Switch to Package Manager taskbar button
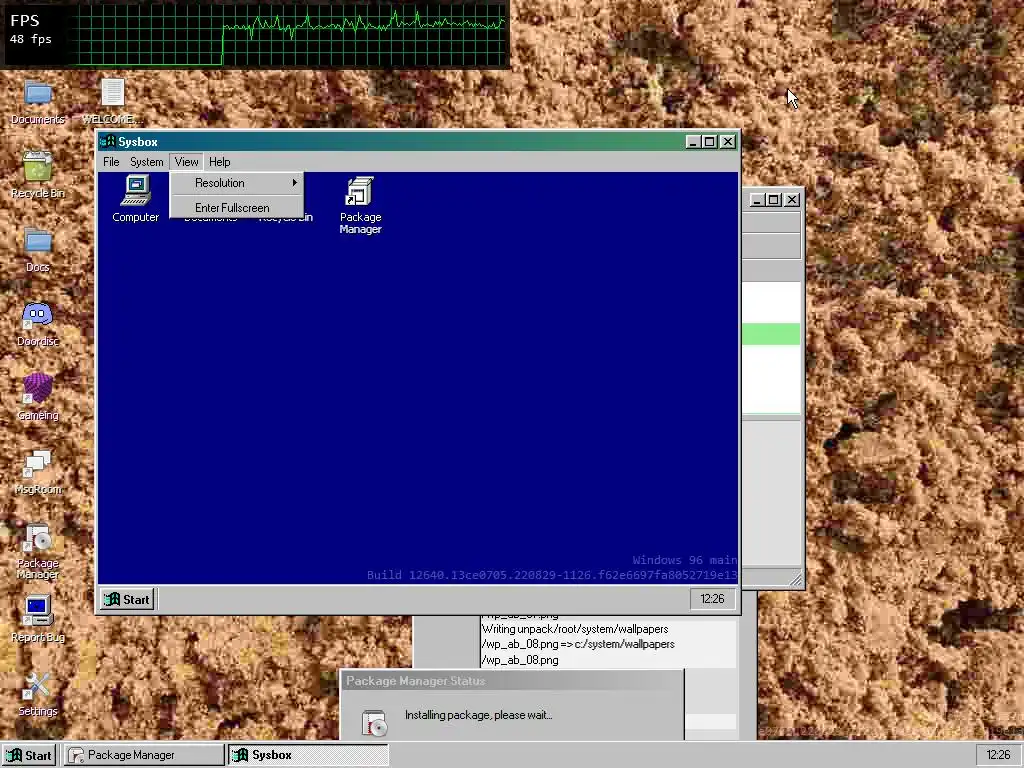This screenshot has width=1024, height=768. click(x=144, y=755)
